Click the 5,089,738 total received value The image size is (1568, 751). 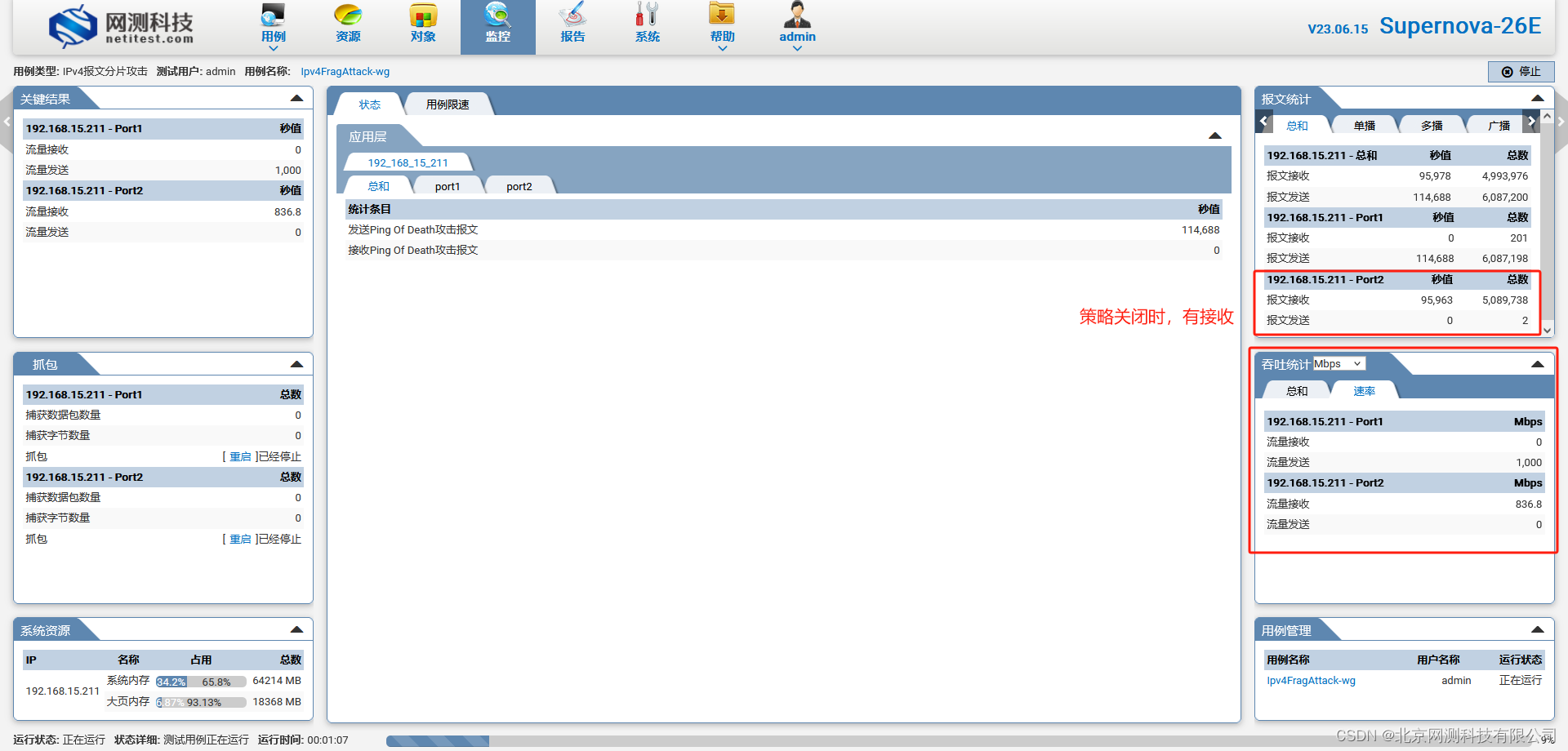[1505, 300]
